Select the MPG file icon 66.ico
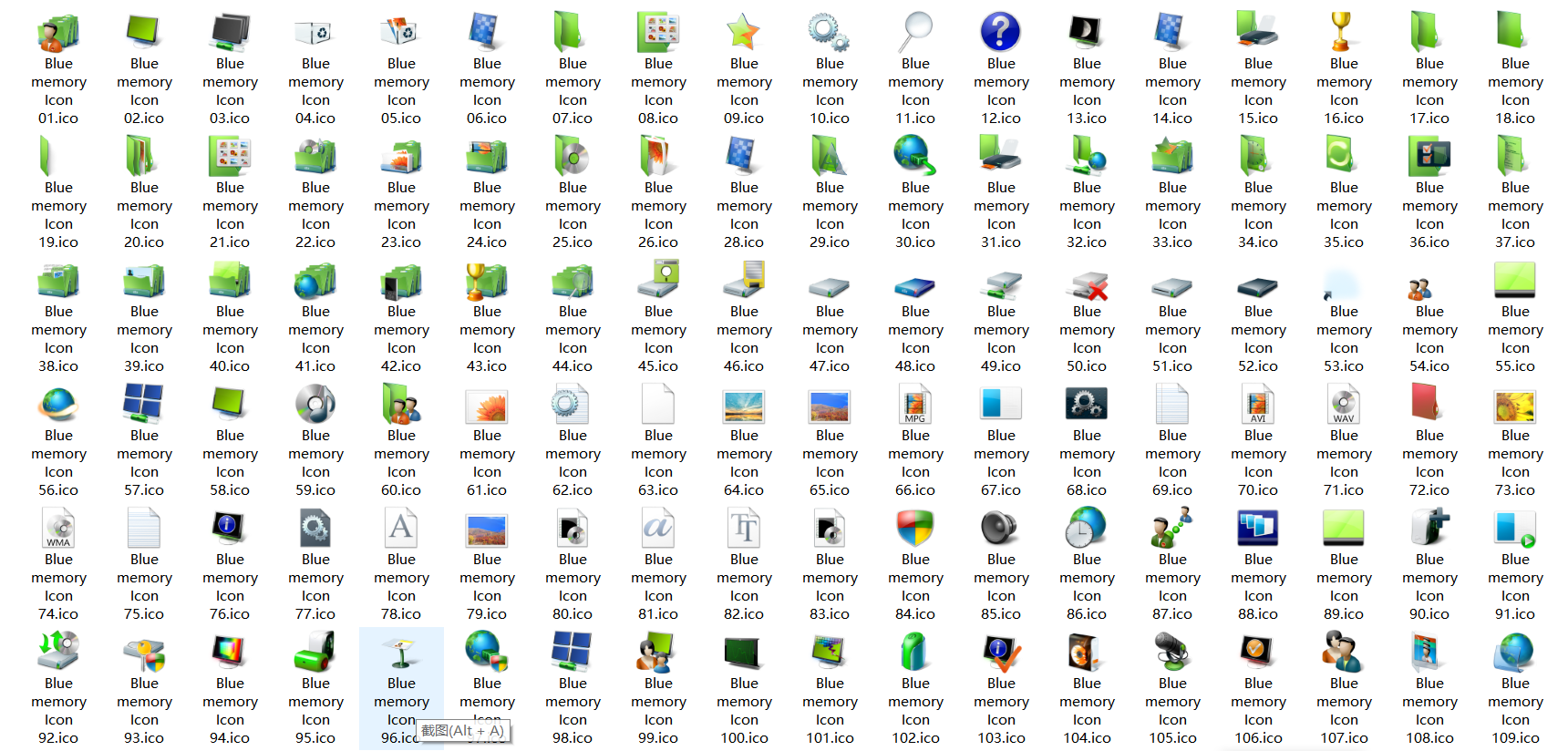Screen dimensions: 1568x751 coord(914,405)
